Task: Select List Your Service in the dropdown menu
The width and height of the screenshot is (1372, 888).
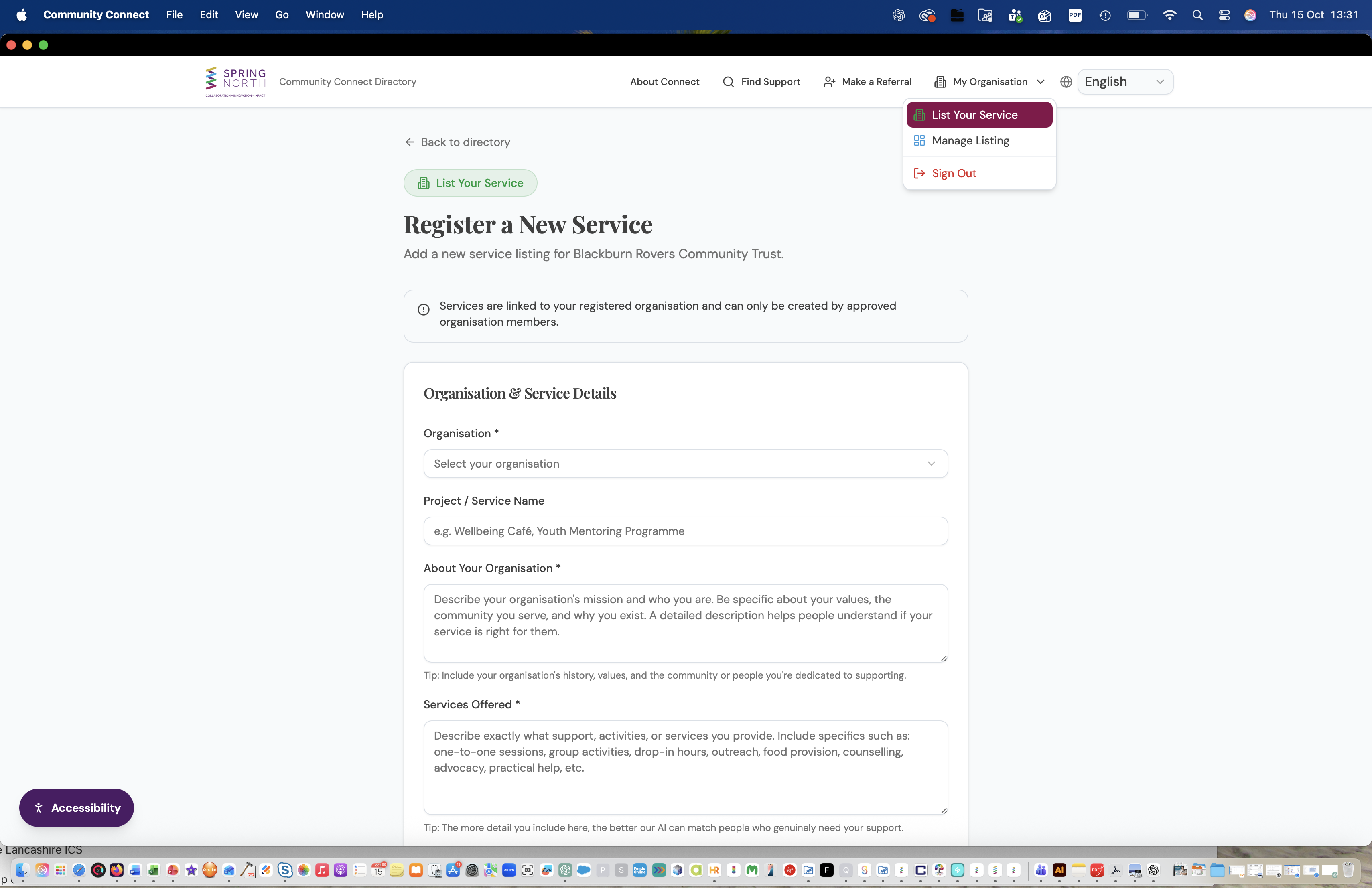Action: 979,115
